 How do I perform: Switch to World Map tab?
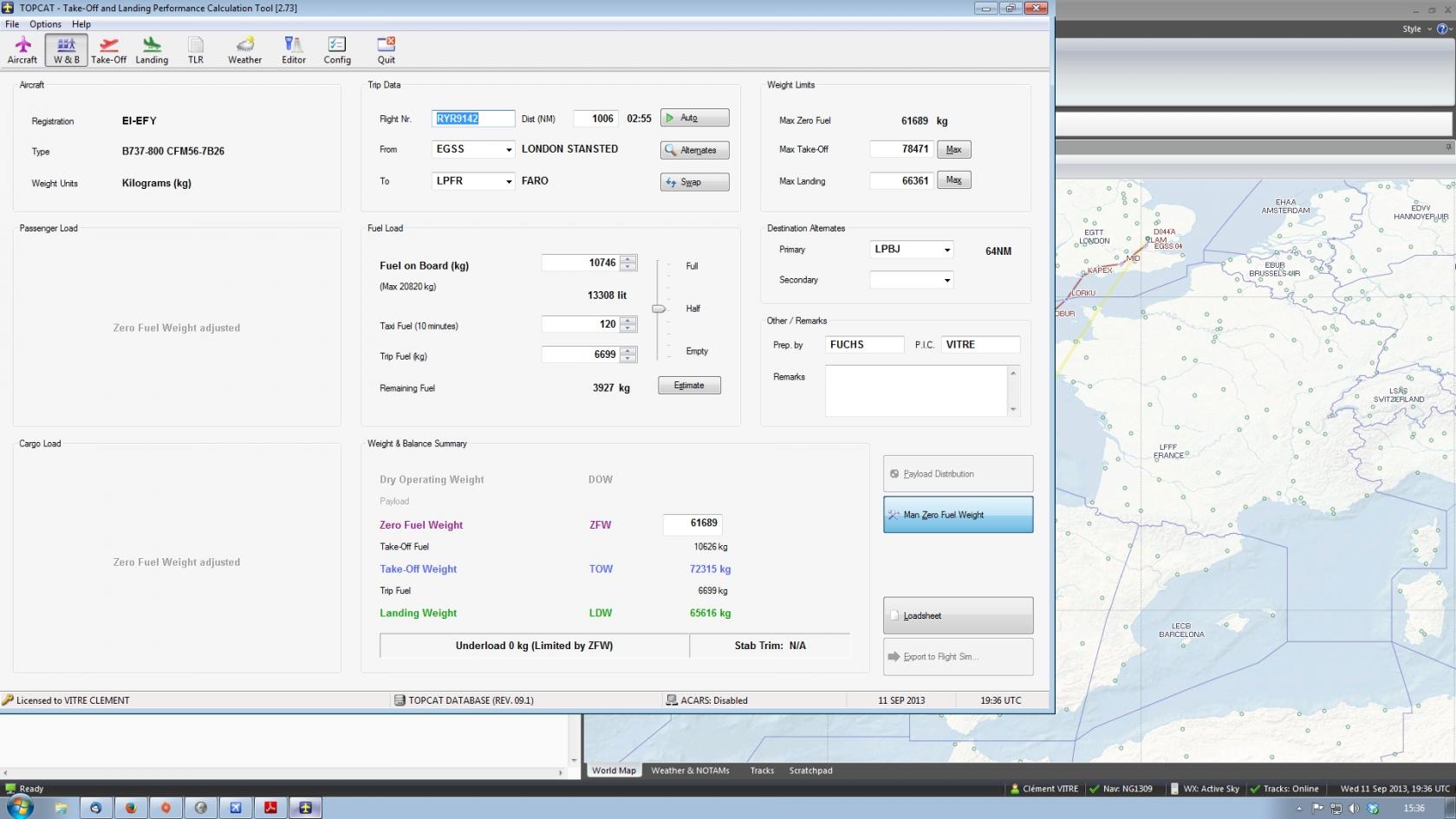(614, 770)
